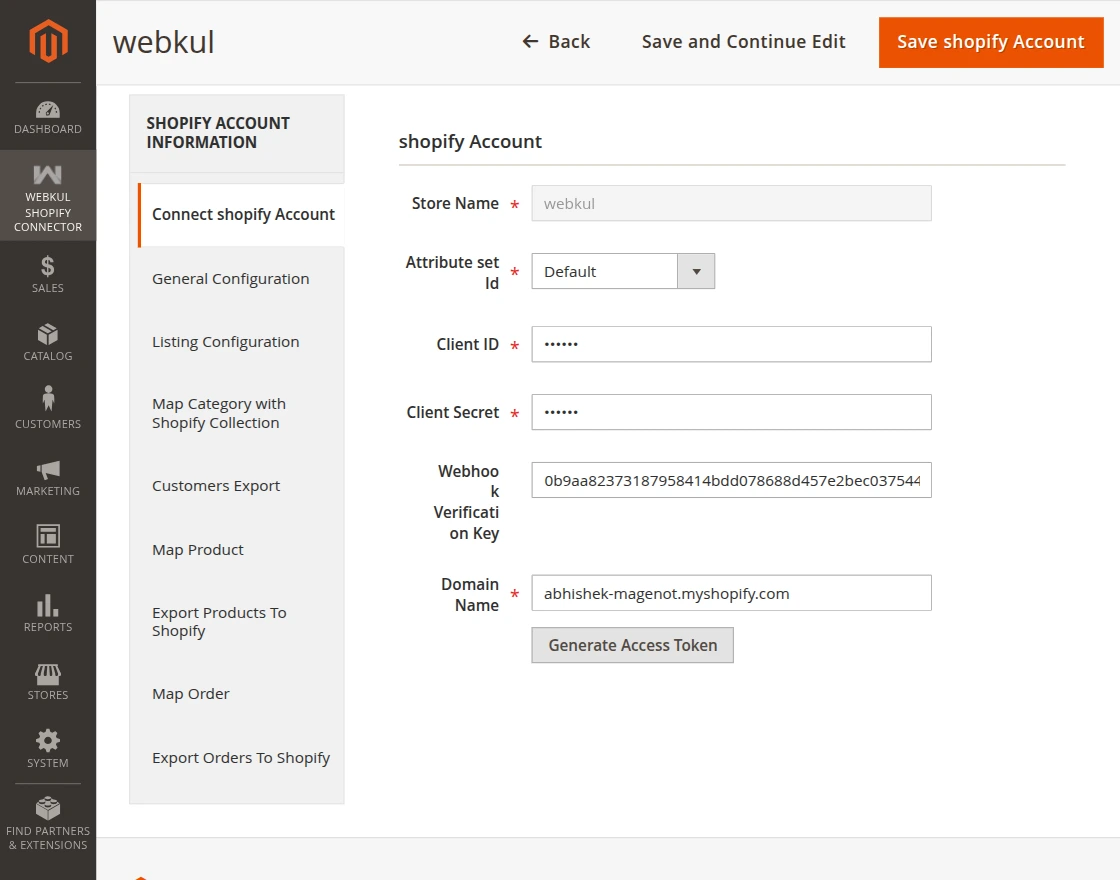Click into the Domain Name field
This screenshot has height=880, width=1120.
731,593
